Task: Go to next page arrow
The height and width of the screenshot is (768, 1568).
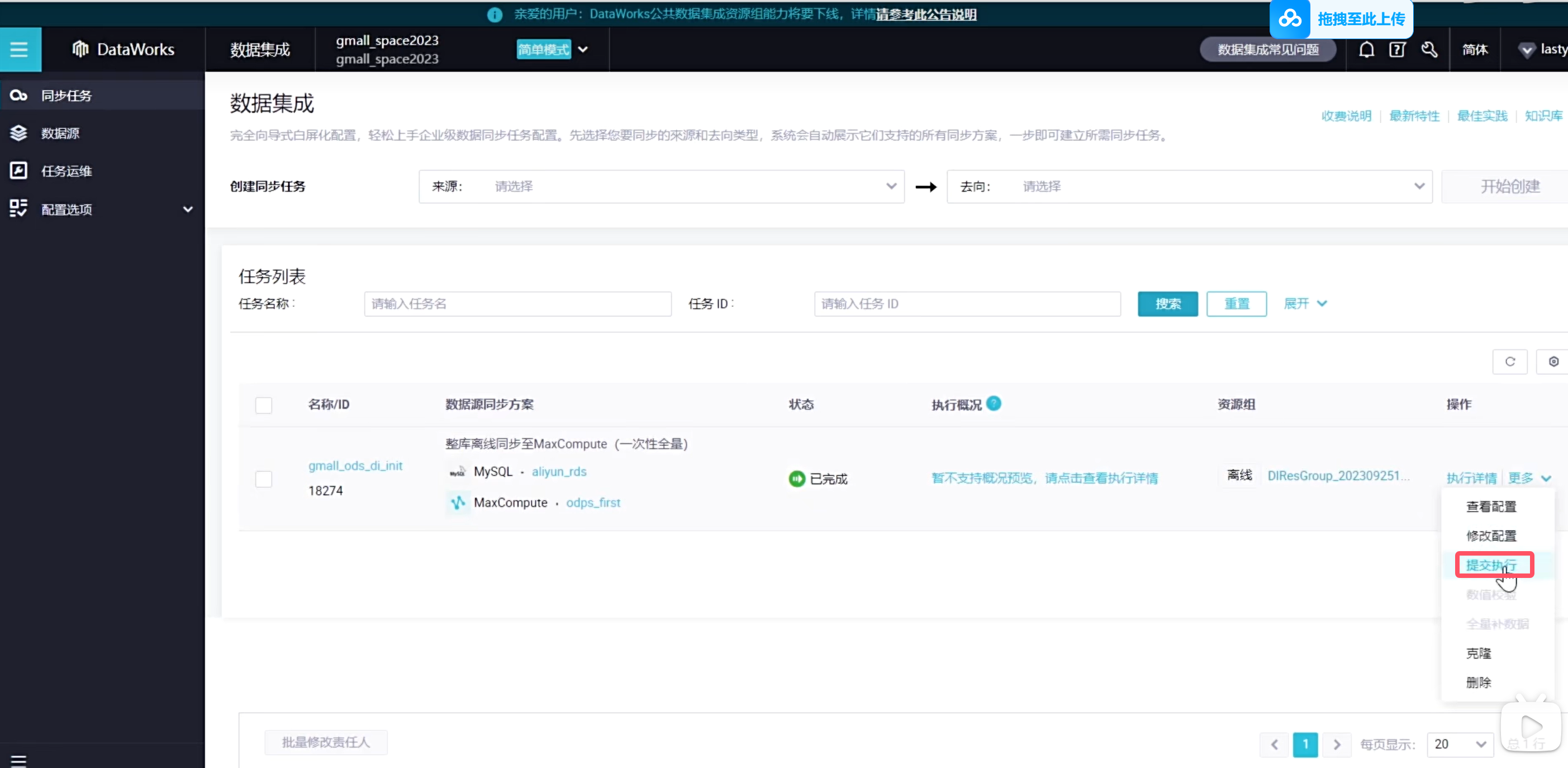Action: pyautogui.click(x=1337, y=743)
